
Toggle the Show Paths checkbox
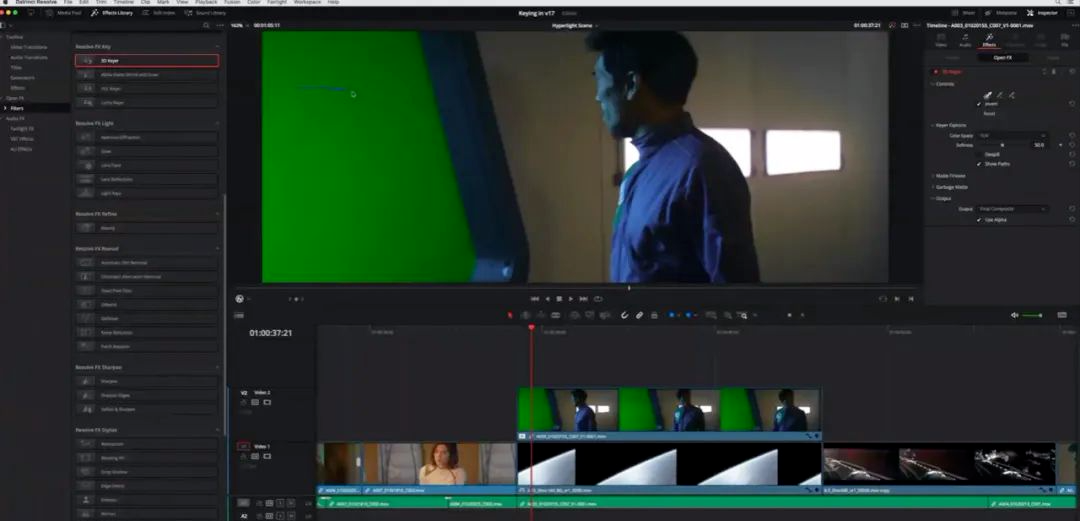click(979, 164)
